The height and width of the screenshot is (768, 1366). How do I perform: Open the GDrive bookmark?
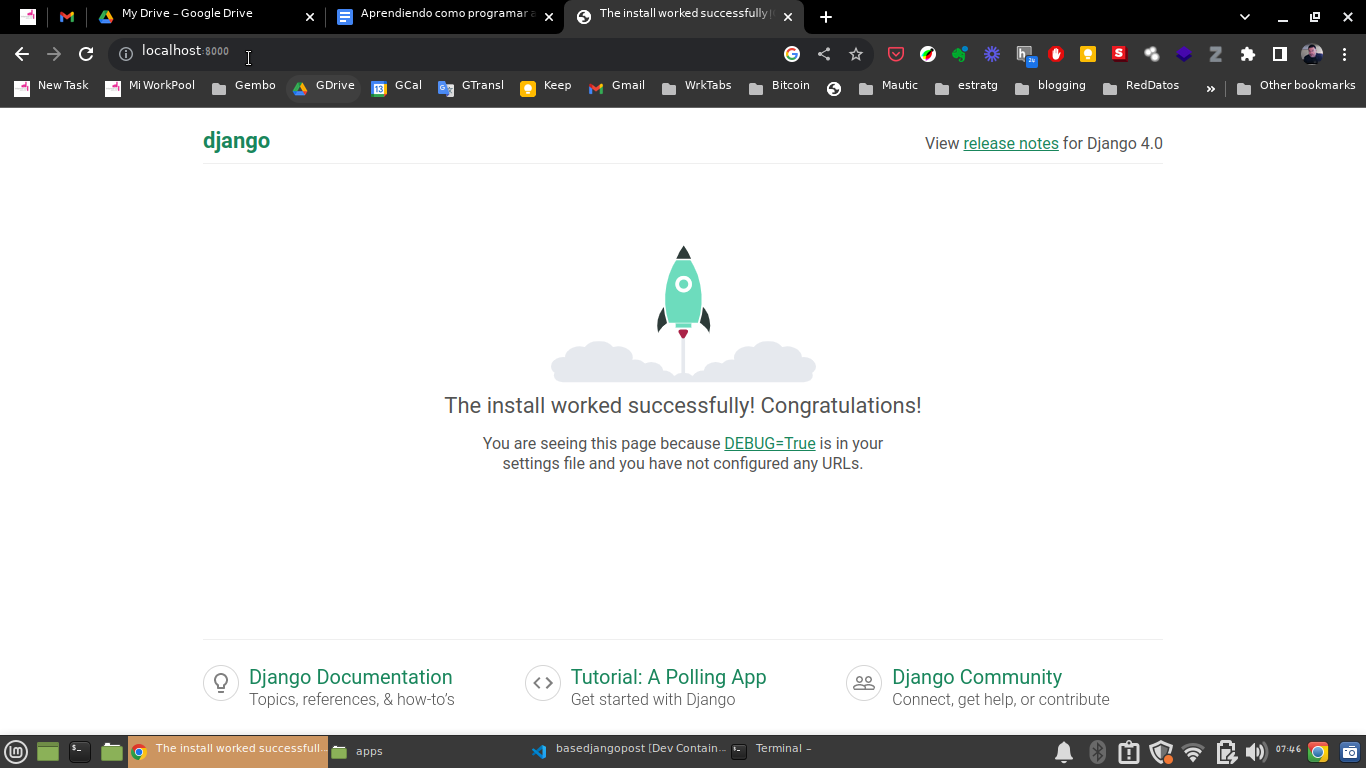pyautogui.click(x=323, y=87)
